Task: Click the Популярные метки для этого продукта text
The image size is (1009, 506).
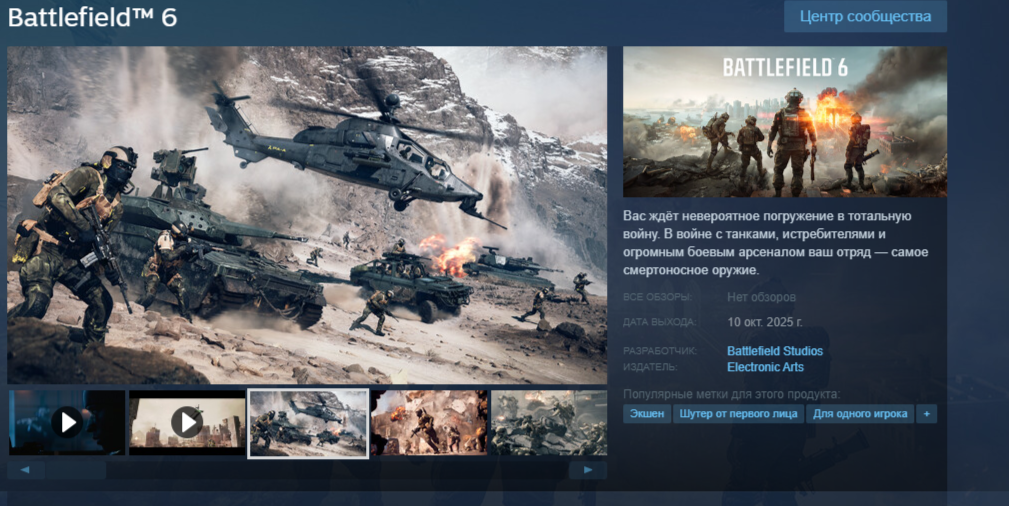Action: pyautogui.click(x=732, y=394)
